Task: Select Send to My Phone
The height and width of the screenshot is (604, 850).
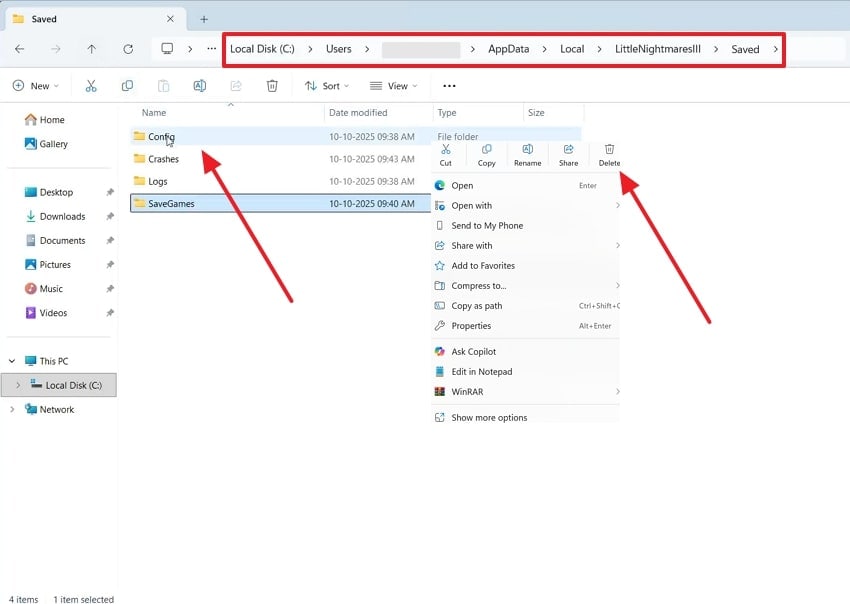Action: (x=525, y=226)
